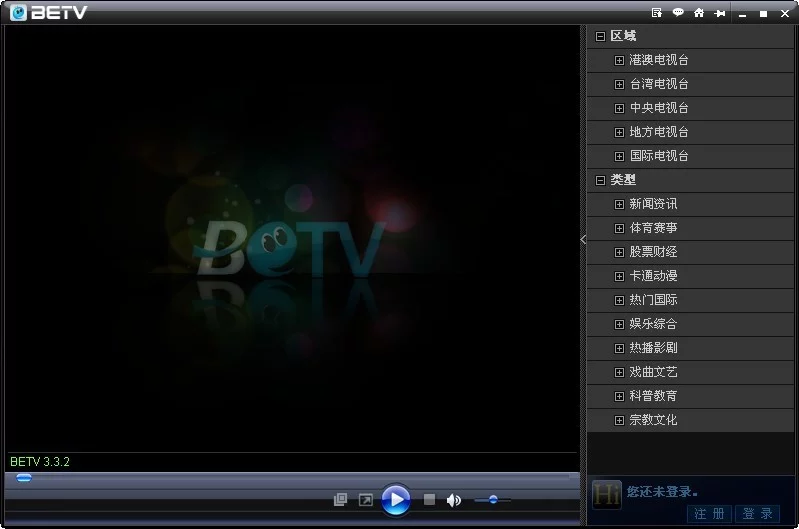Switch to mini window mode icon
This screenshot has height=529, width=799.
pyautogui.click(x=340, y=499)
